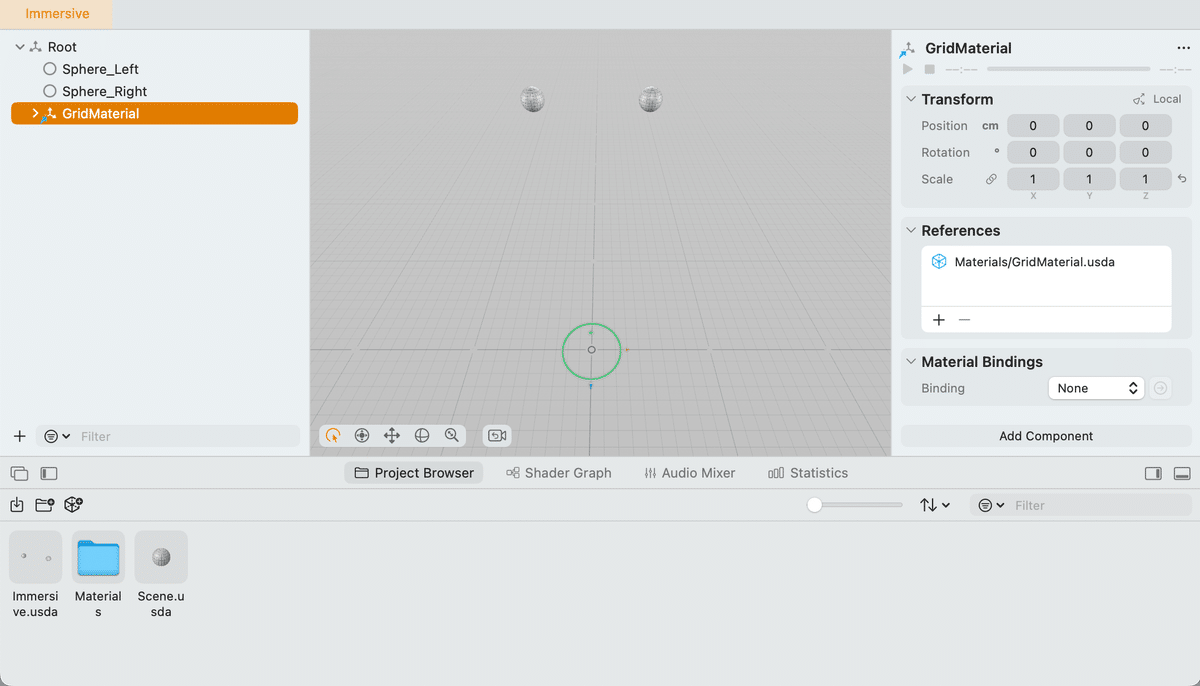Click the Scale X value field

(1033, 179)
